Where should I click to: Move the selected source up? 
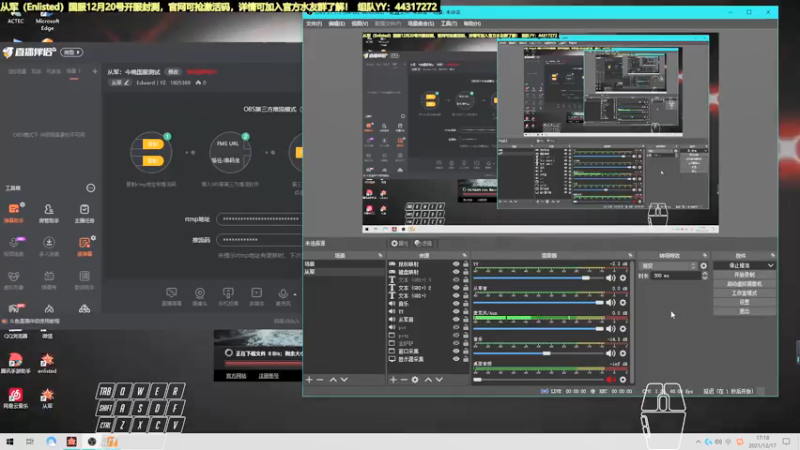point(428,380)
